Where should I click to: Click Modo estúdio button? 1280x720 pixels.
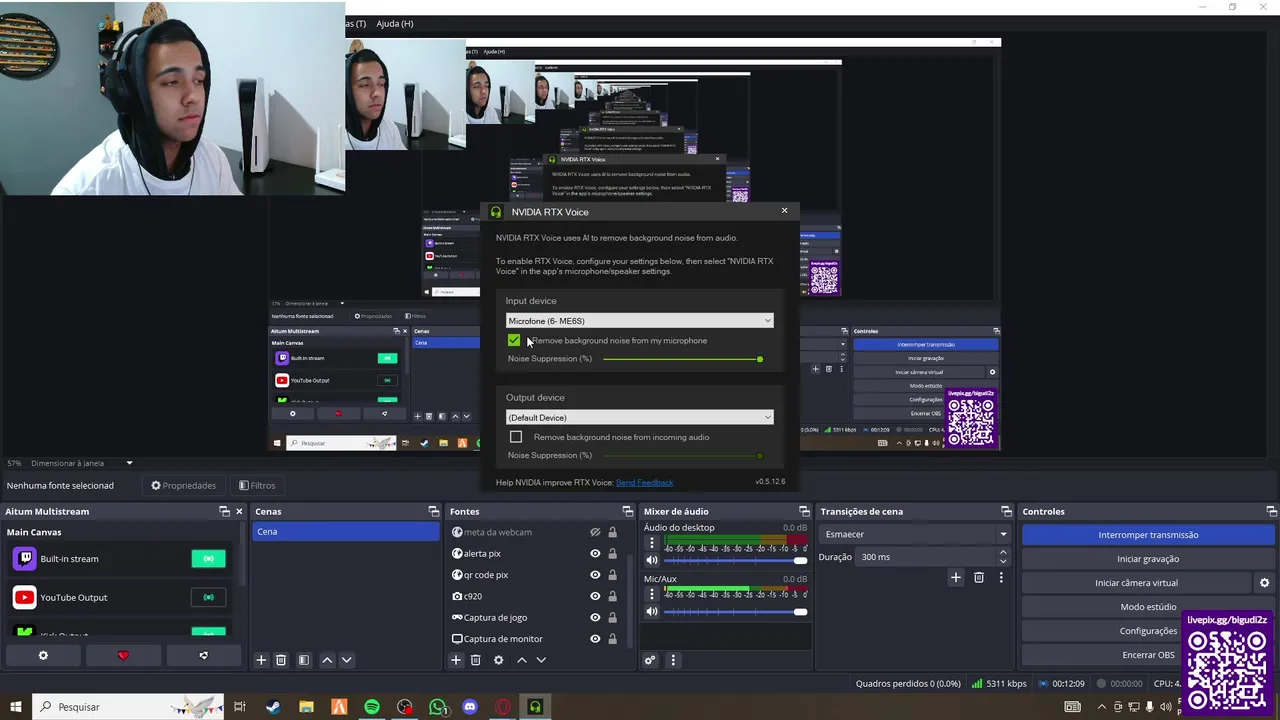(x=1148, y=607)
